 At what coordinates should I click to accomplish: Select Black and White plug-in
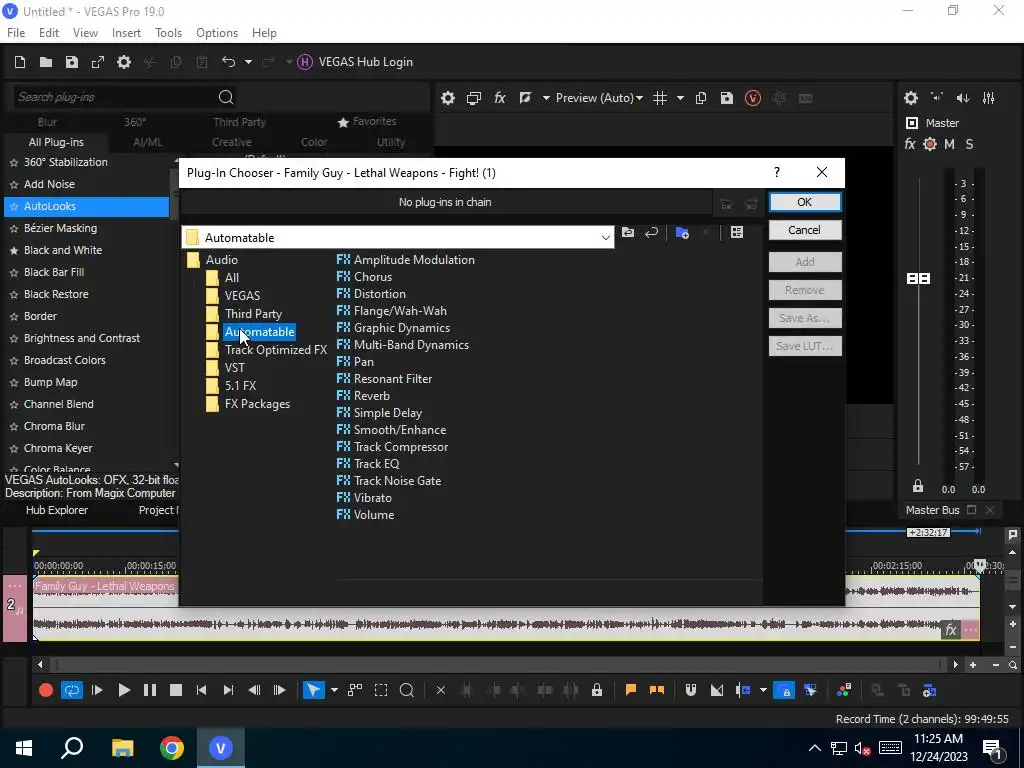[63, 250]
